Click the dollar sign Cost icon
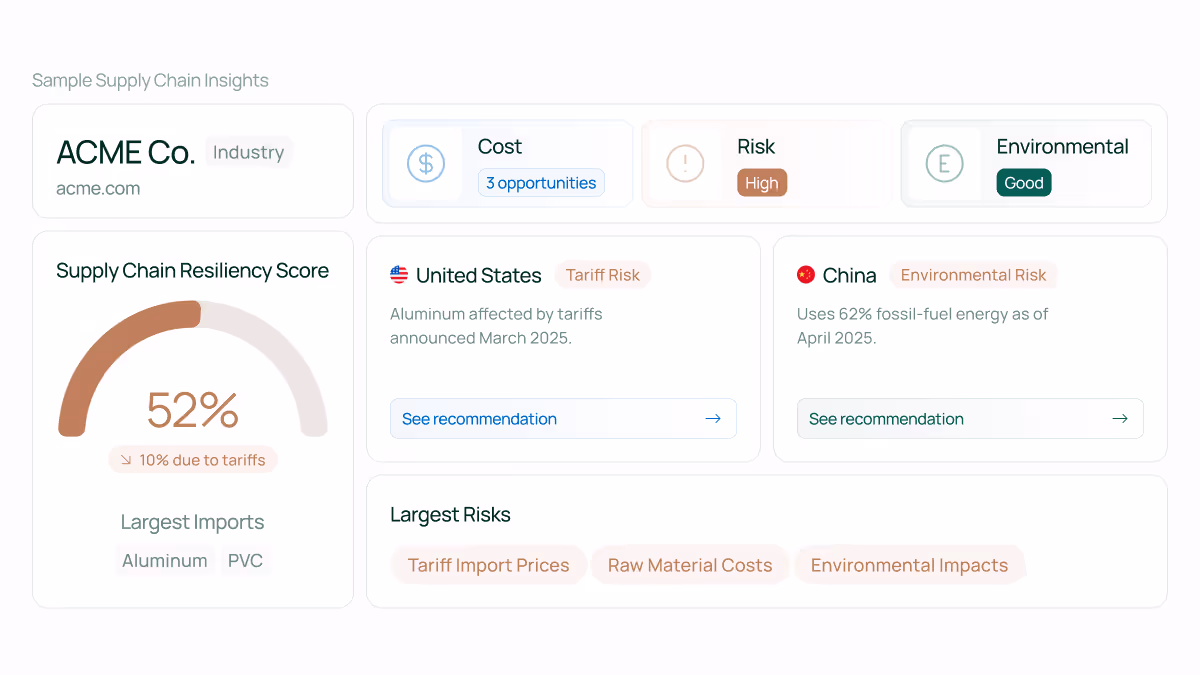The image size is (1200, 675). point(426,163)
